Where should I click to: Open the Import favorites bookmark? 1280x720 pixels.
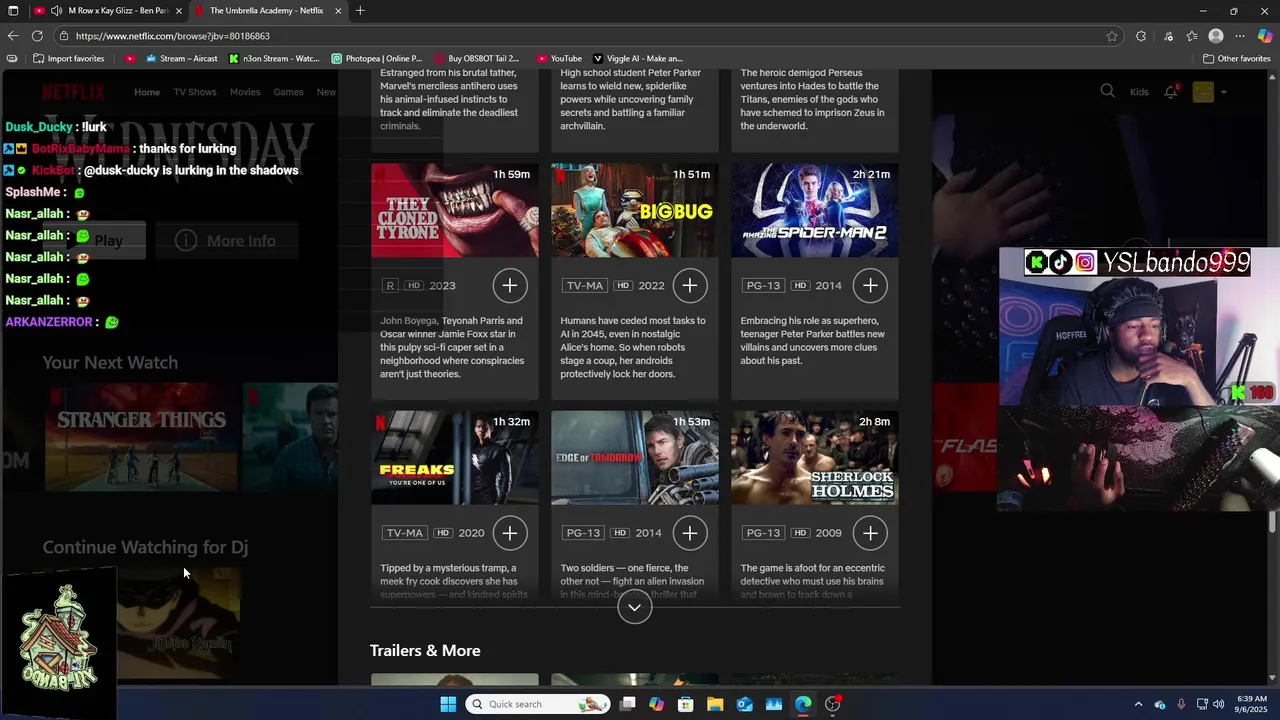coord(68,58)
